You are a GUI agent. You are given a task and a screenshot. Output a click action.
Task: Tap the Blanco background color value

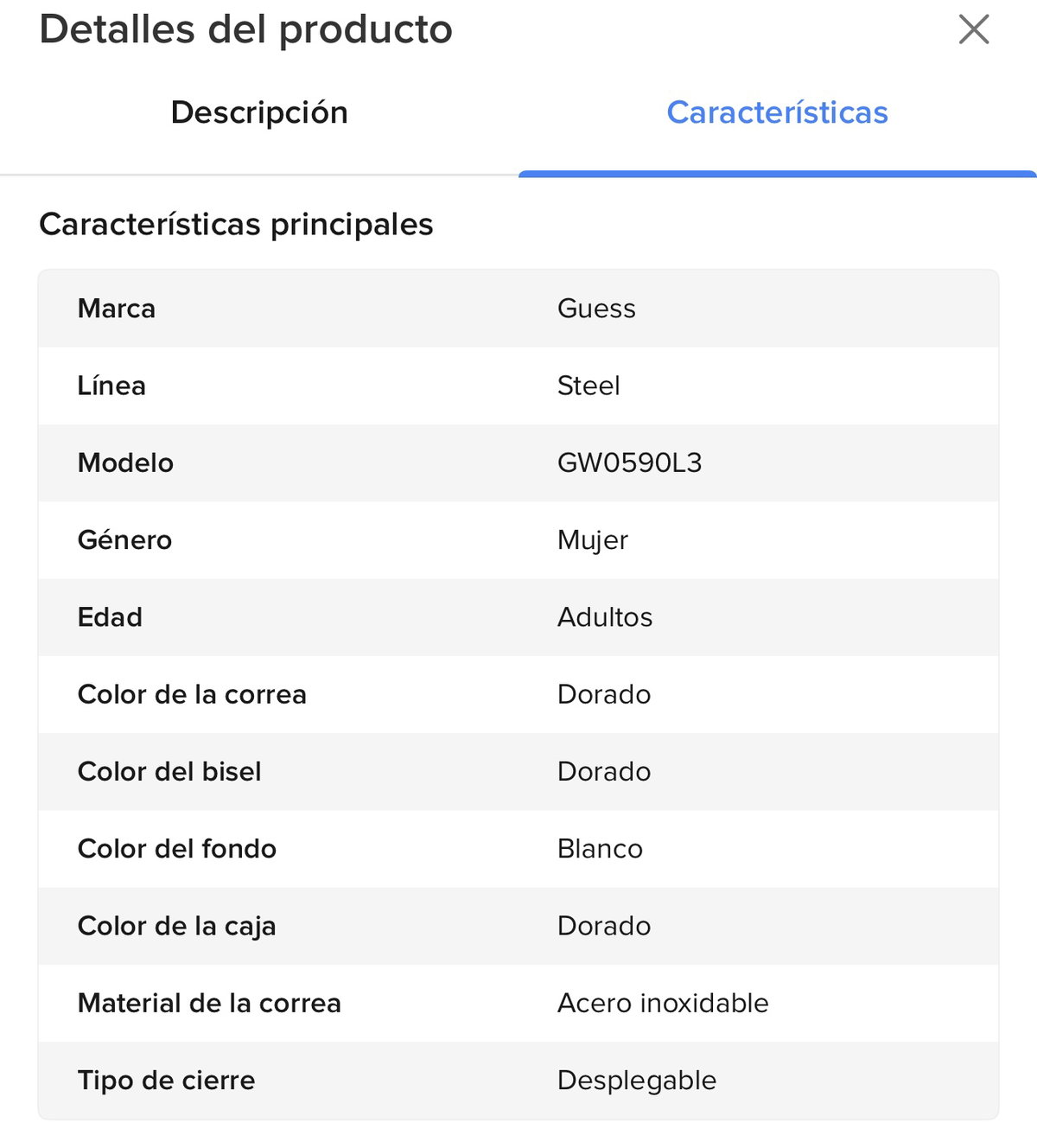(600, 849)
